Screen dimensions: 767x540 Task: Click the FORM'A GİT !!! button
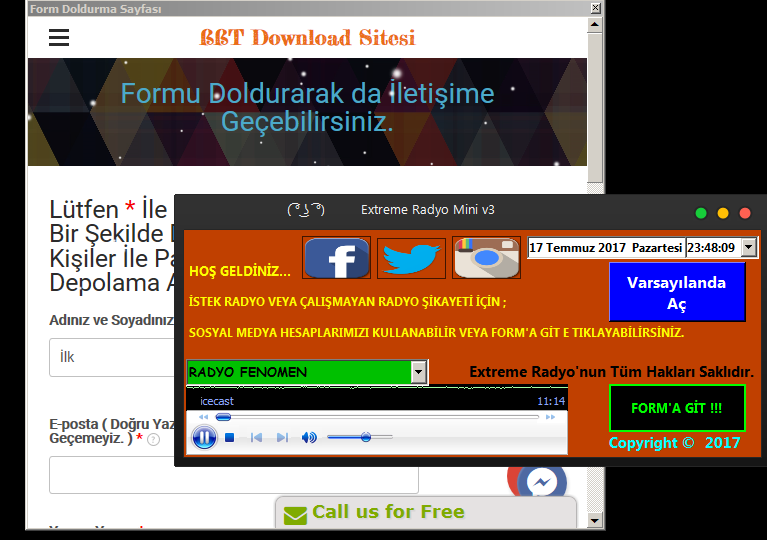(x=677, y=408)
